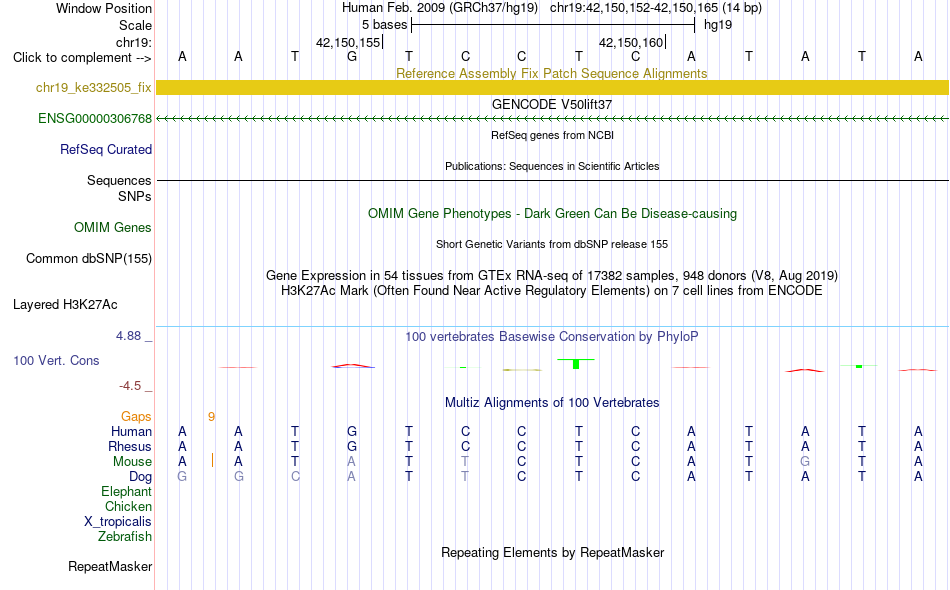Image resolution: width=950 pixels, height=590 pixels.
Task: Click the Mouse species row label
Action: click(x=132, y=462)
